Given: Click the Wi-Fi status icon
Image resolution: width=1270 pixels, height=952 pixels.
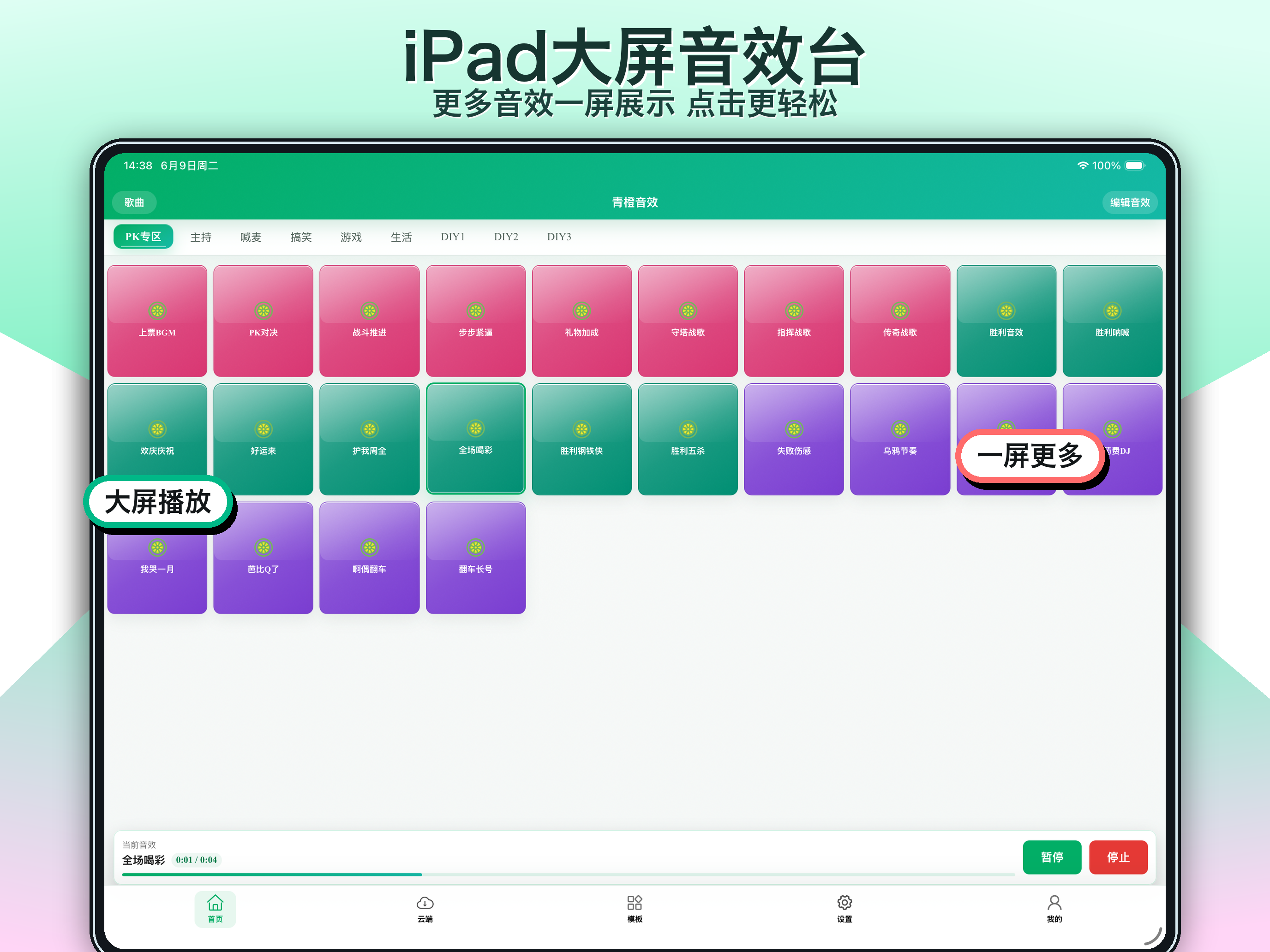Looking at the screenshot, I should pos(1082,165).
